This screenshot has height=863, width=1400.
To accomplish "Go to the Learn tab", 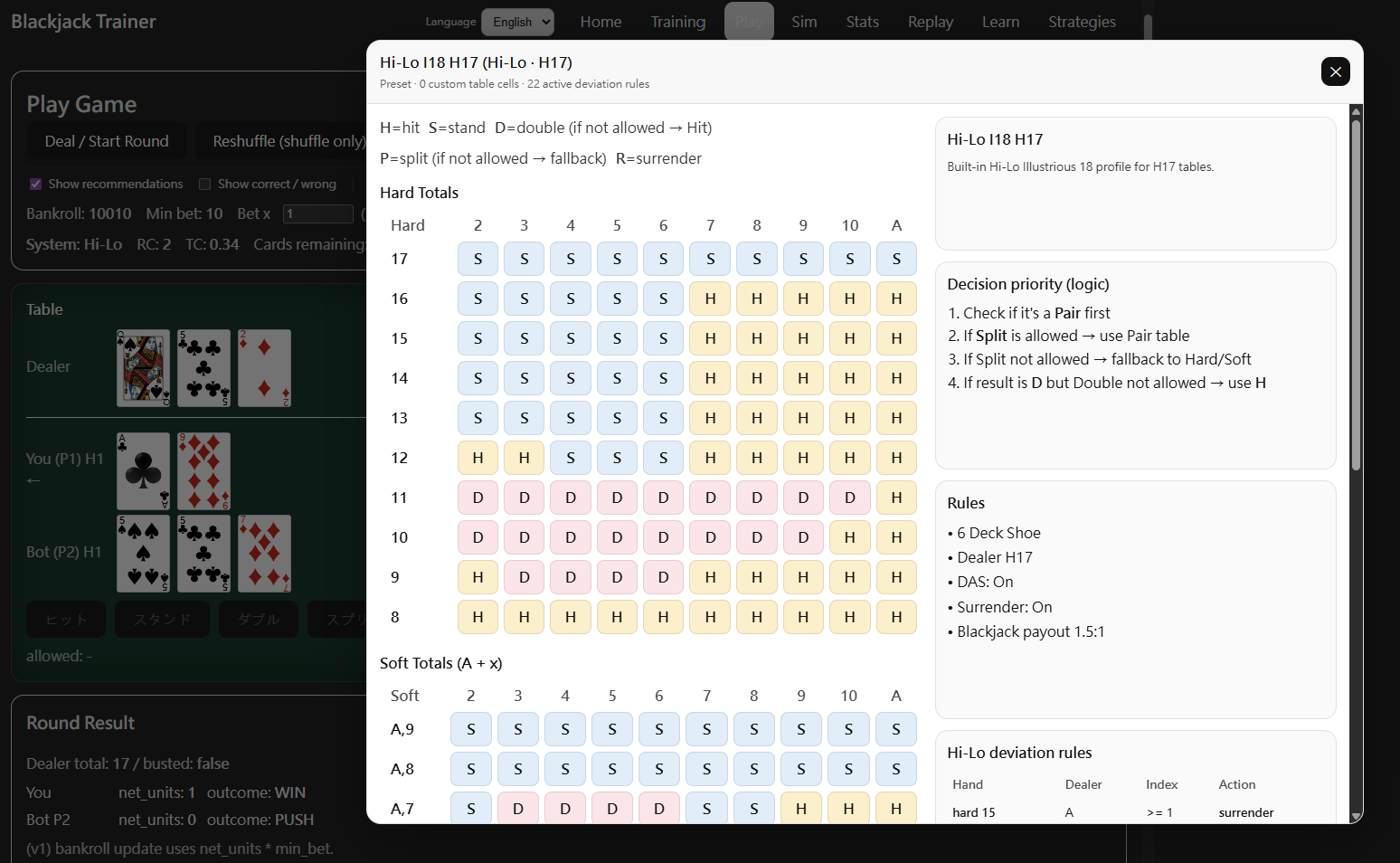I will 1000,22.
